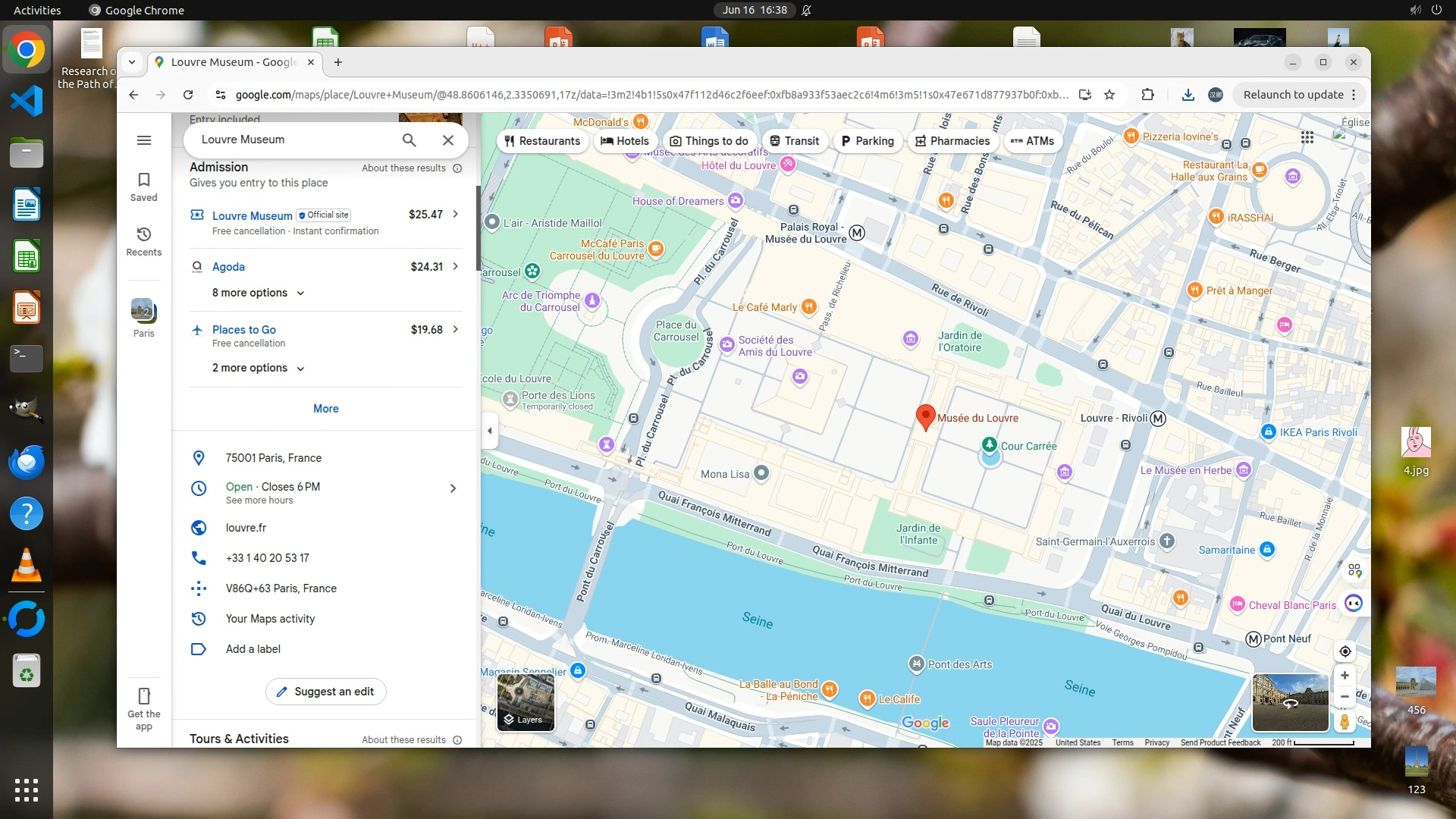1456x819 pixels.
Task: Open the louvre.fr website link
Action: [246, 528]
